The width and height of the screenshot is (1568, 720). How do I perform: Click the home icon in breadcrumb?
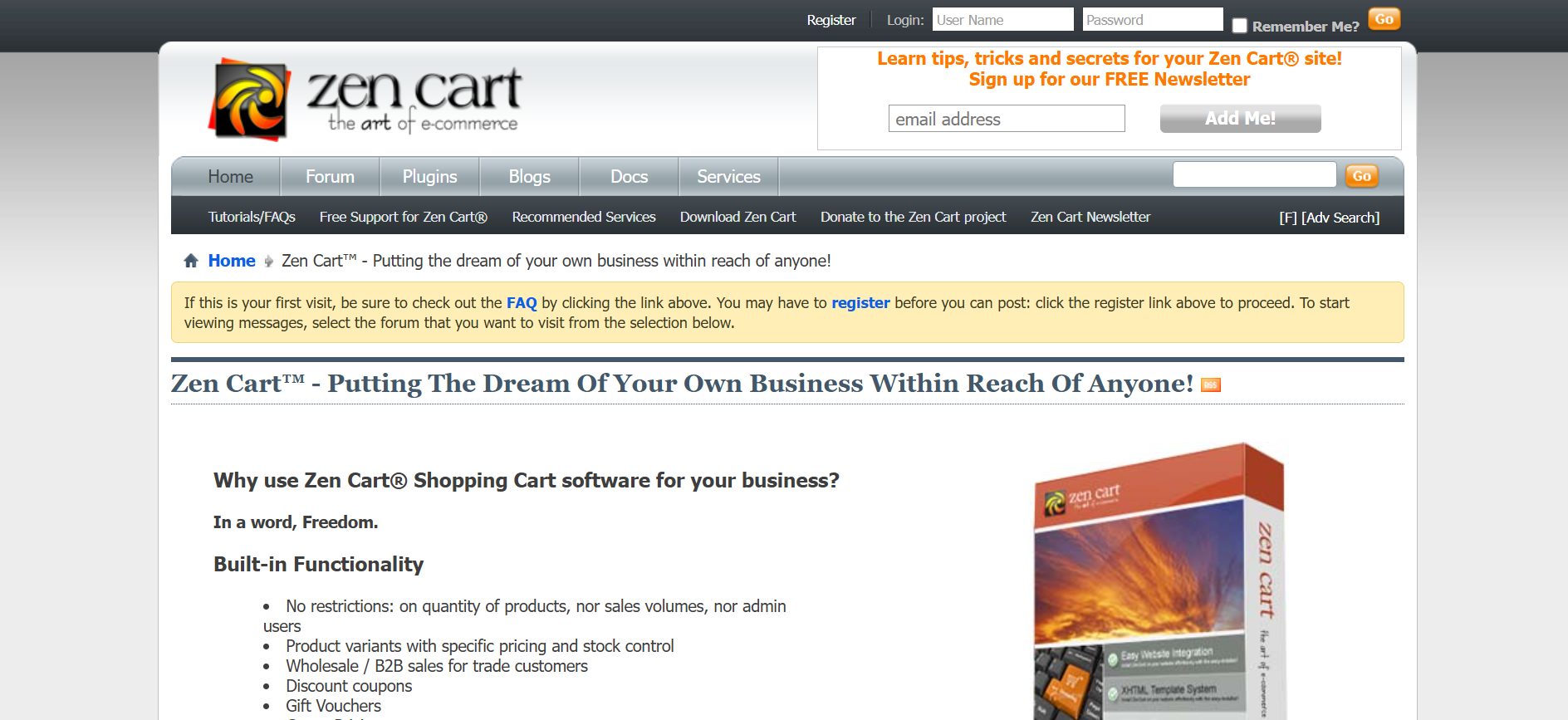(x=191, y=261)
